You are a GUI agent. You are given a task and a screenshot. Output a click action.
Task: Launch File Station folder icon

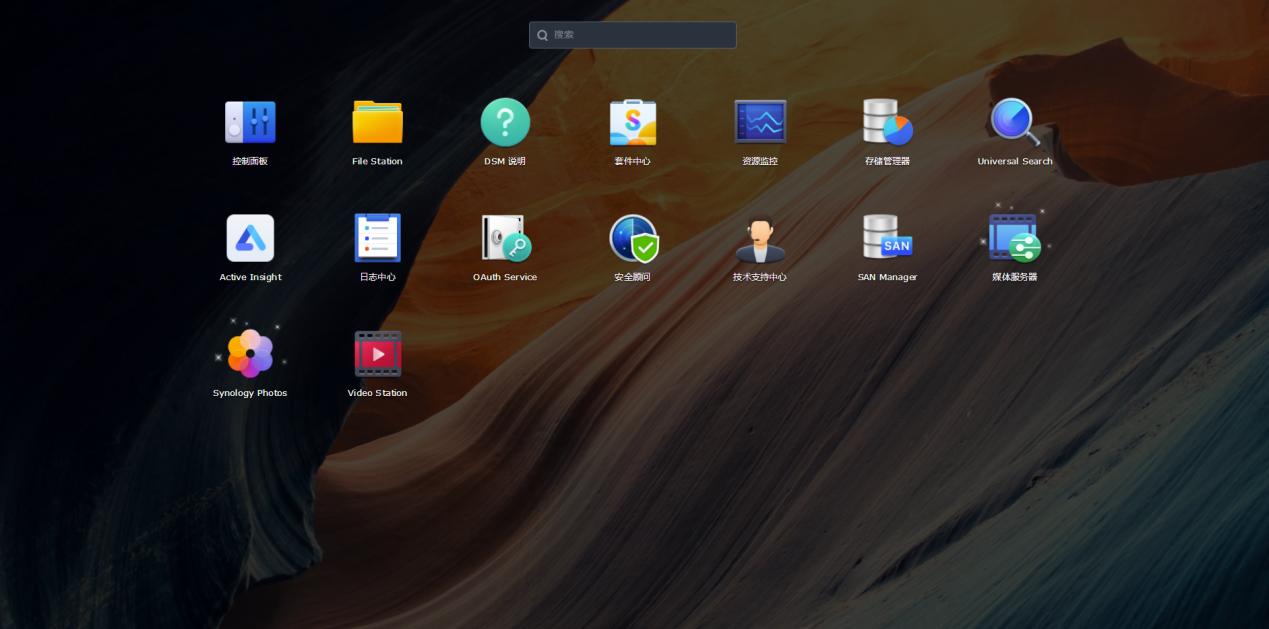(x=377, y=122)
